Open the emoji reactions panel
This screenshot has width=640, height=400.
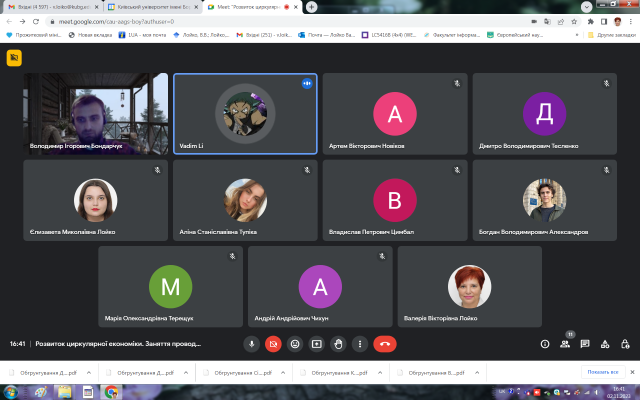(295, 343)
